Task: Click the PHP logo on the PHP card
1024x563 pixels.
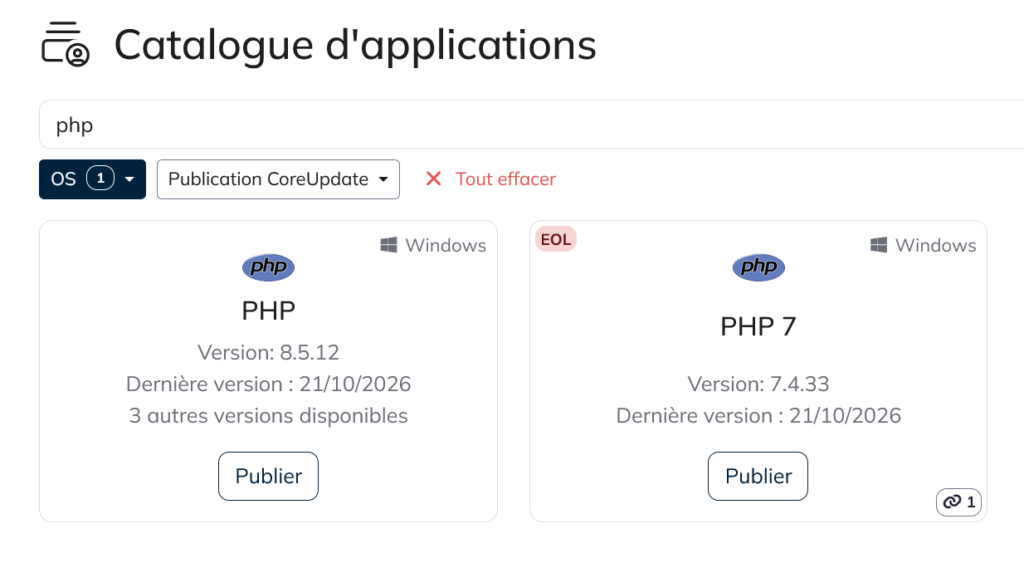Action: coord(268,267)
